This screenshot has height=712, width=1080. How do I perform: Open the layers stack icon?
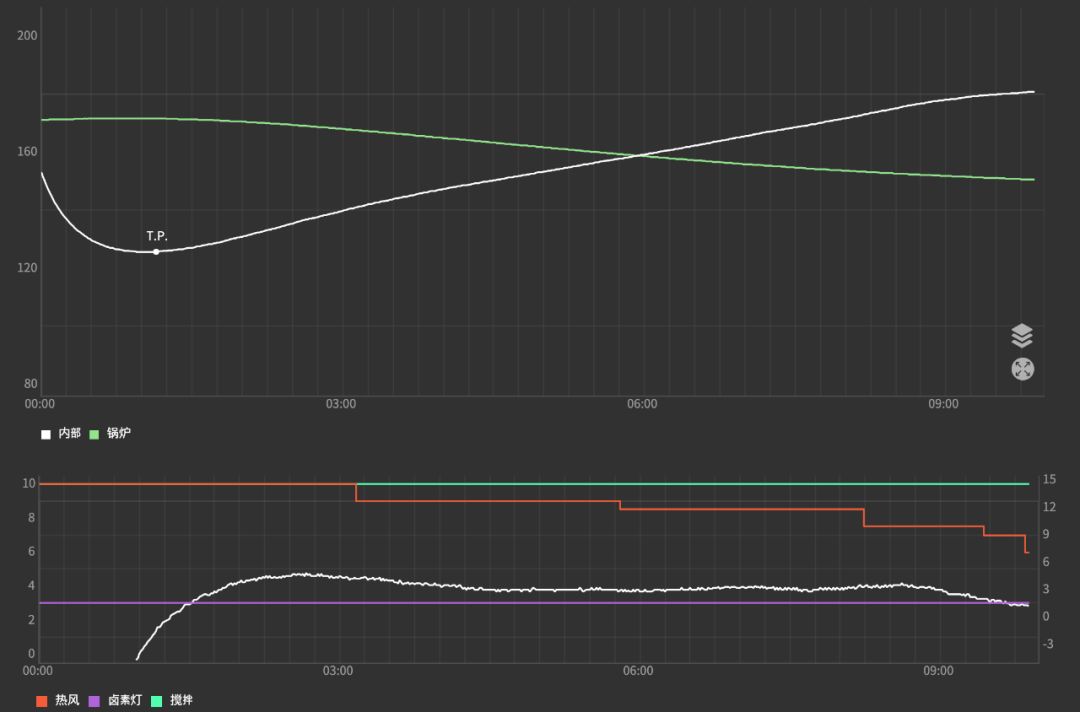[x=1021, y=335]
